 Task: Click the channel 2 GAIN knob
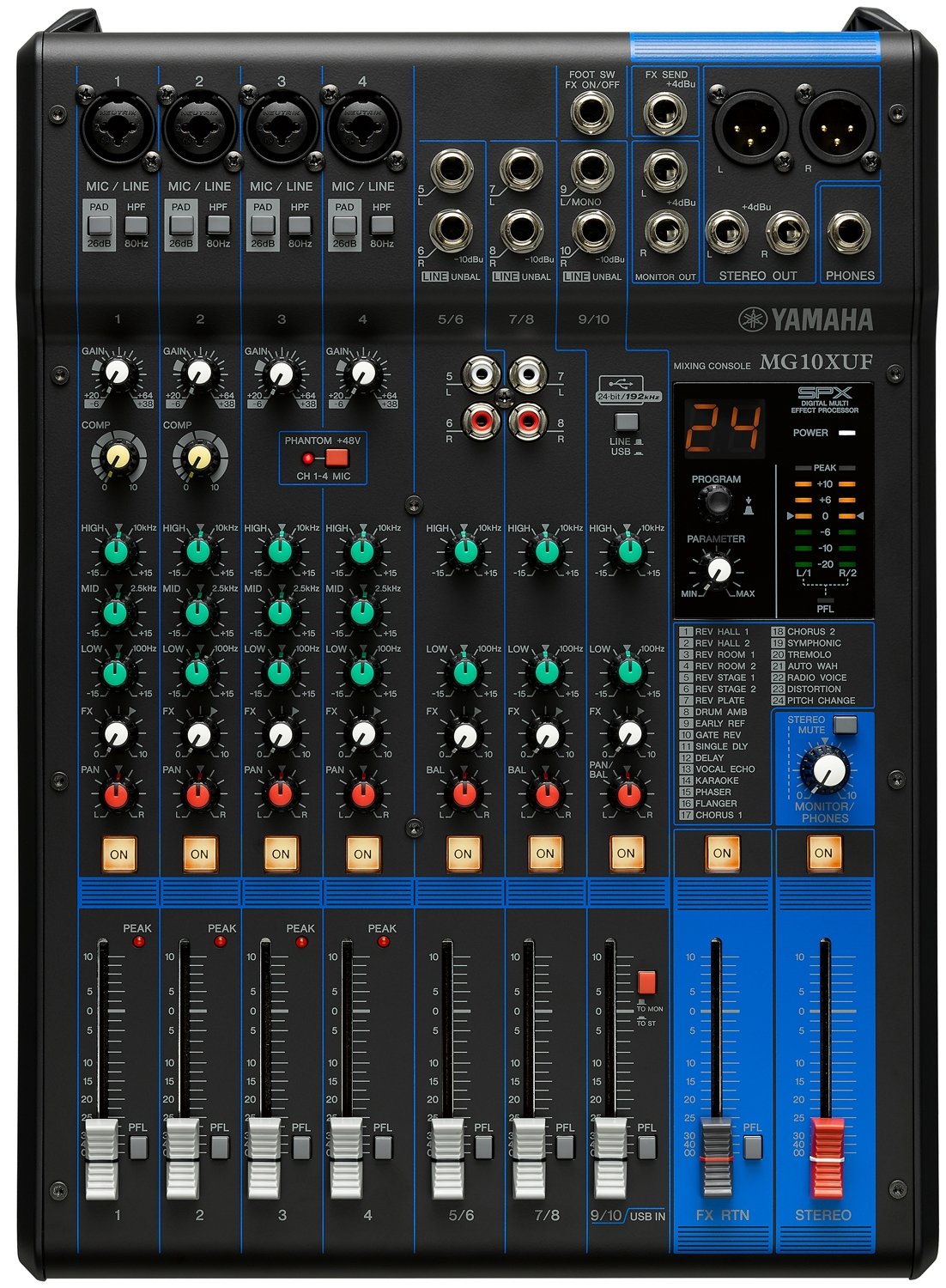point(199,374)
